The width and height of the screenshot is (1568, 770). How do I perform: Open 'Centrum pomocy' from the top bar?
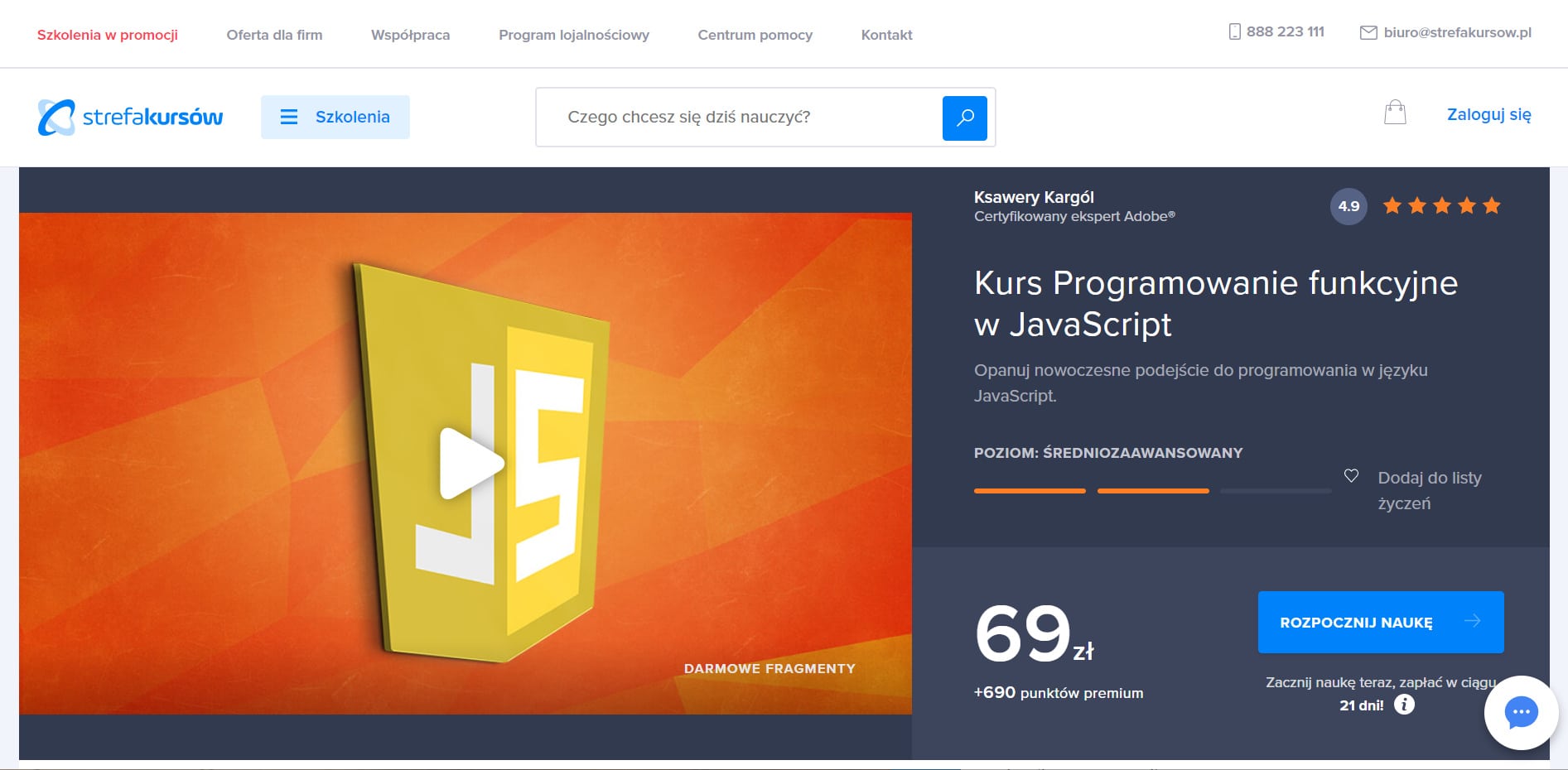(755, 35)
